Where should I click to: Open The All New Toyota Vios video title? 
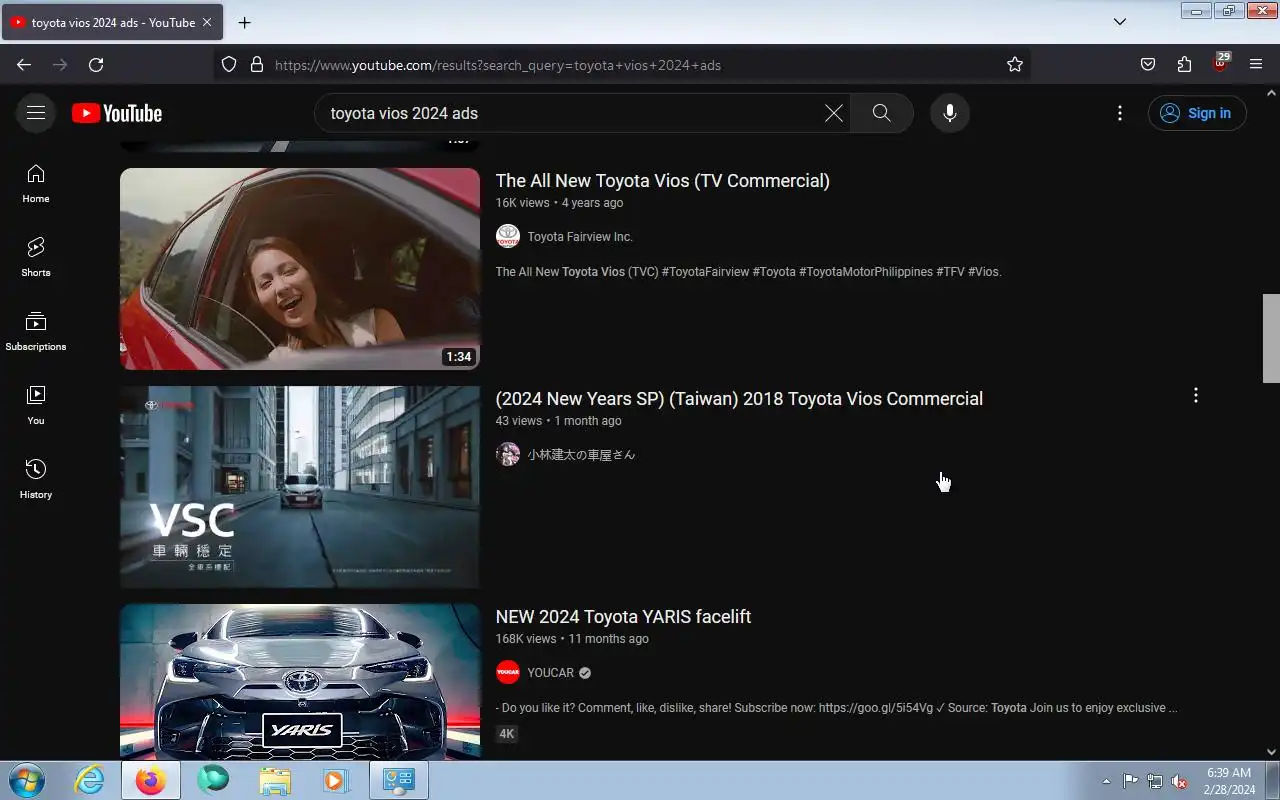(x=663, y=181)
